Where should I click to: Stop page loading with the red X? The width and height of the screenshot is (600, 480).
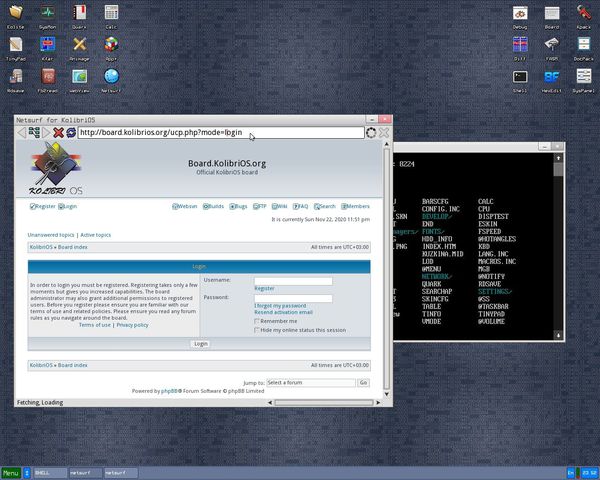tap(58, 132)
